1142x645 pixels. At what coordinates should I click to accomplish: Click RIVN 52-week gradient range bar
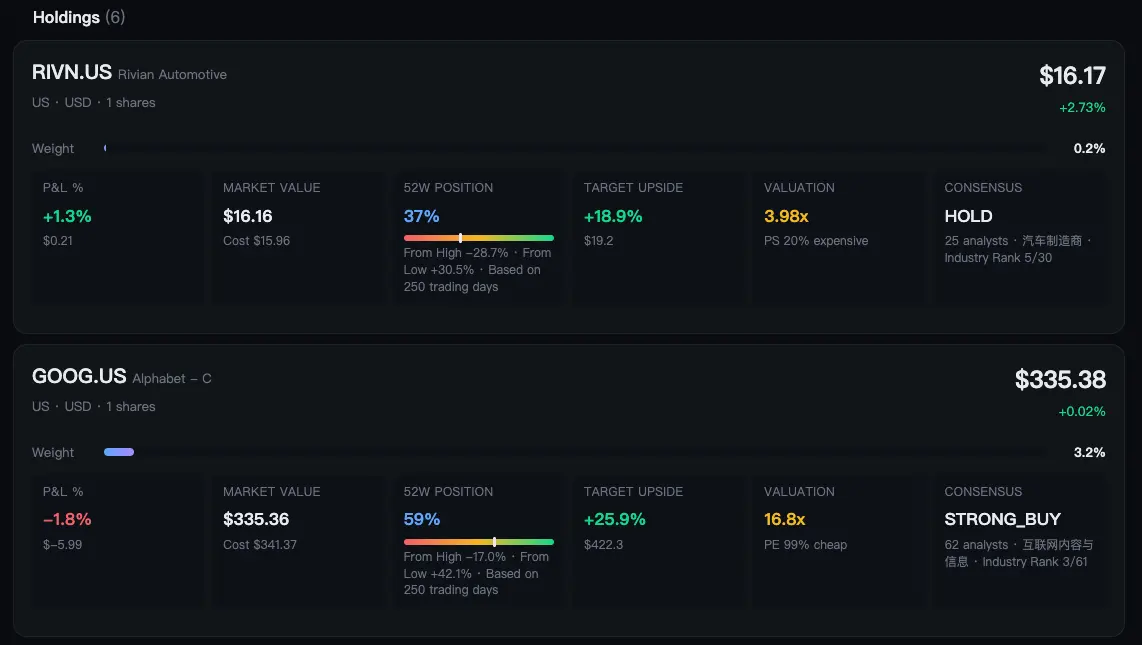click(x=479, y=238)
